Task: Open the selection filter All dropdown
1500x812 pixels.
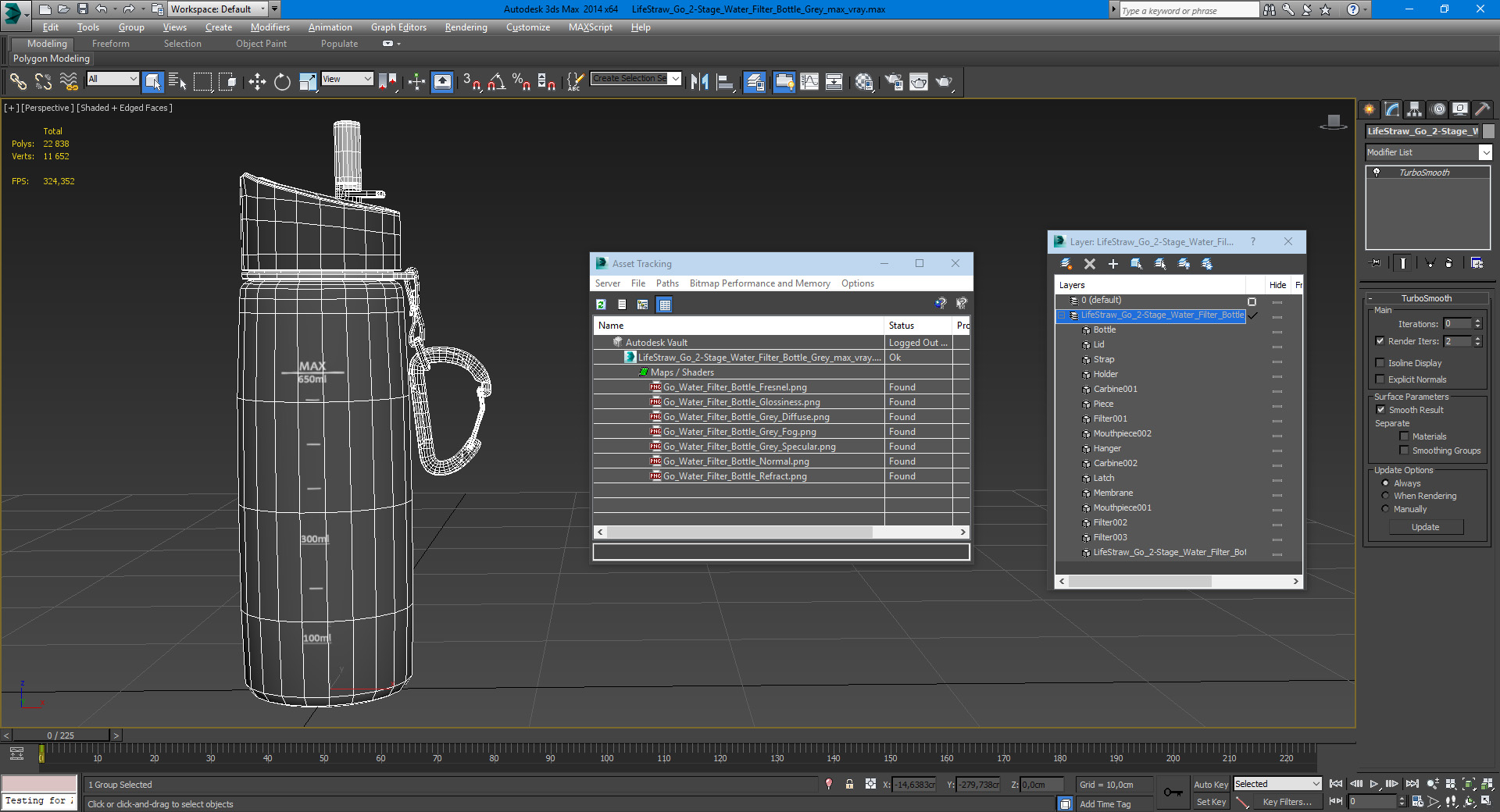Action: [112, 79]
